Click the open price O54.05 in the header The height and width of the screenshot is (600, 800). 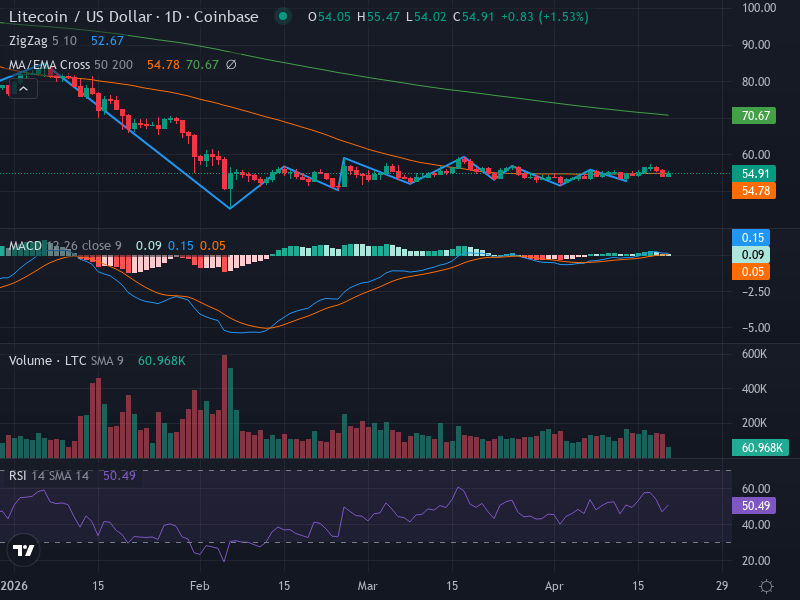[x=329, y=17]
